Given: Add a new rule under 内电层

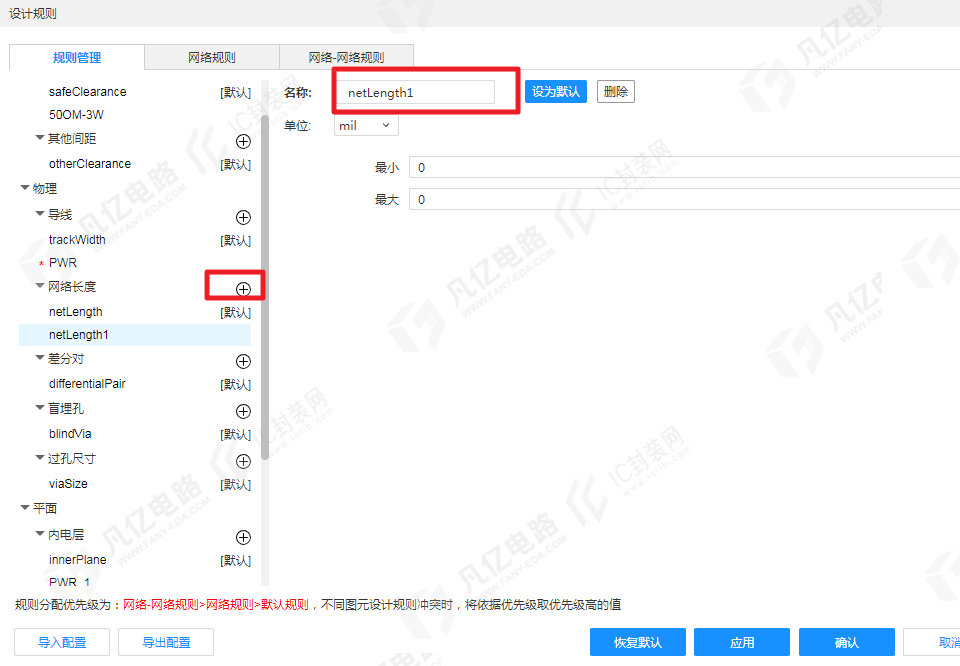Looking at the screenshot, I should [243, 537].
